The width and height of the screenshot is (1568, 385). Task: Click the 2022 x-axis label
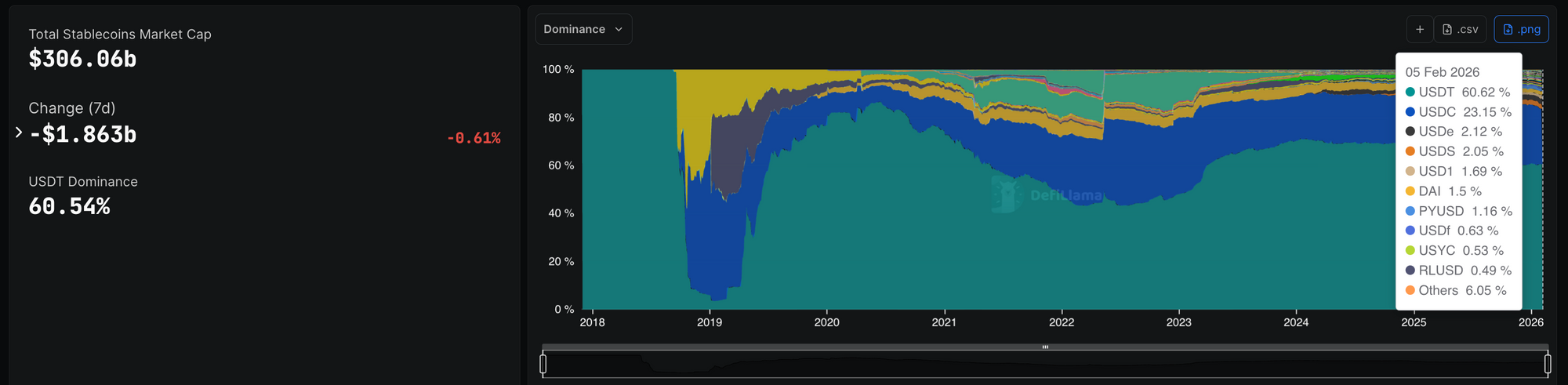pyautogui.click(x=1062, y=322)
